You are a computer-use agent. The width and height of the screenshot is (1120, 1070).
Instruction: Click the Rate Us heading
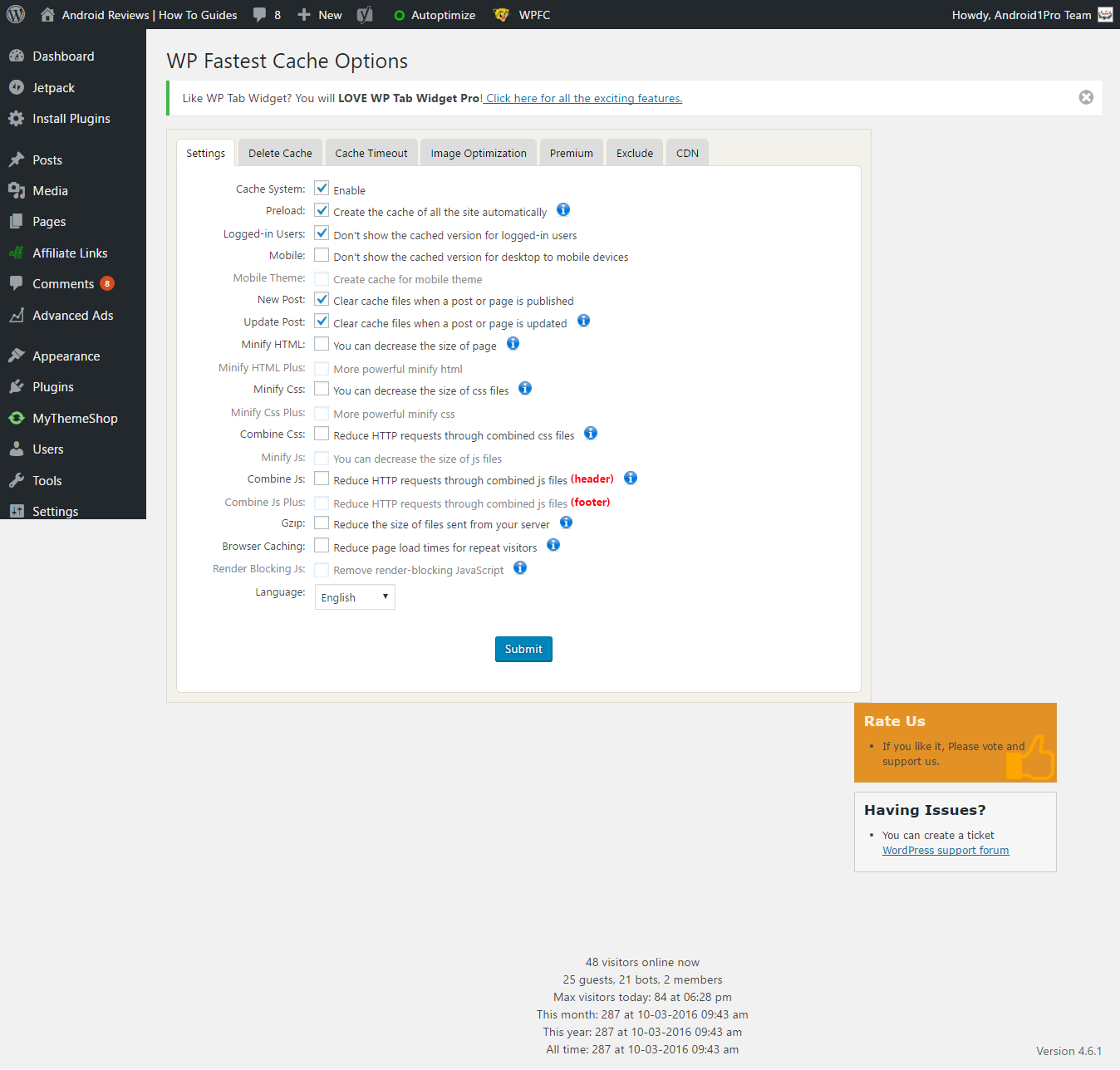pyautogui.click(x=895, y=721)
